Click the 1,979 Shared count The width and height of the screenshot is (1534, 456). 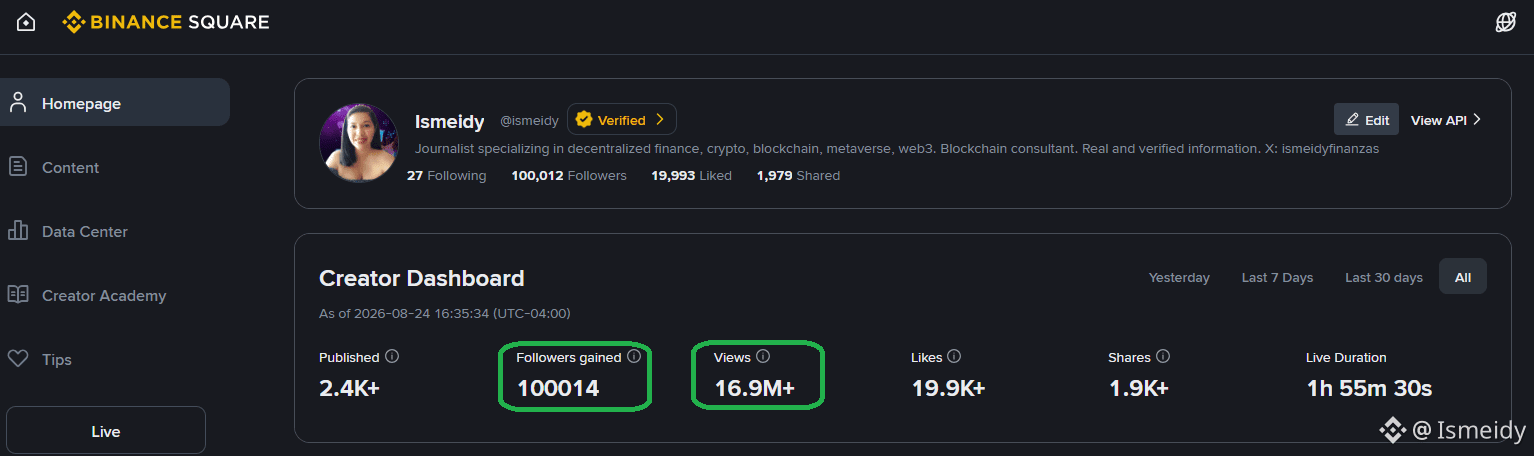(798, 175)
